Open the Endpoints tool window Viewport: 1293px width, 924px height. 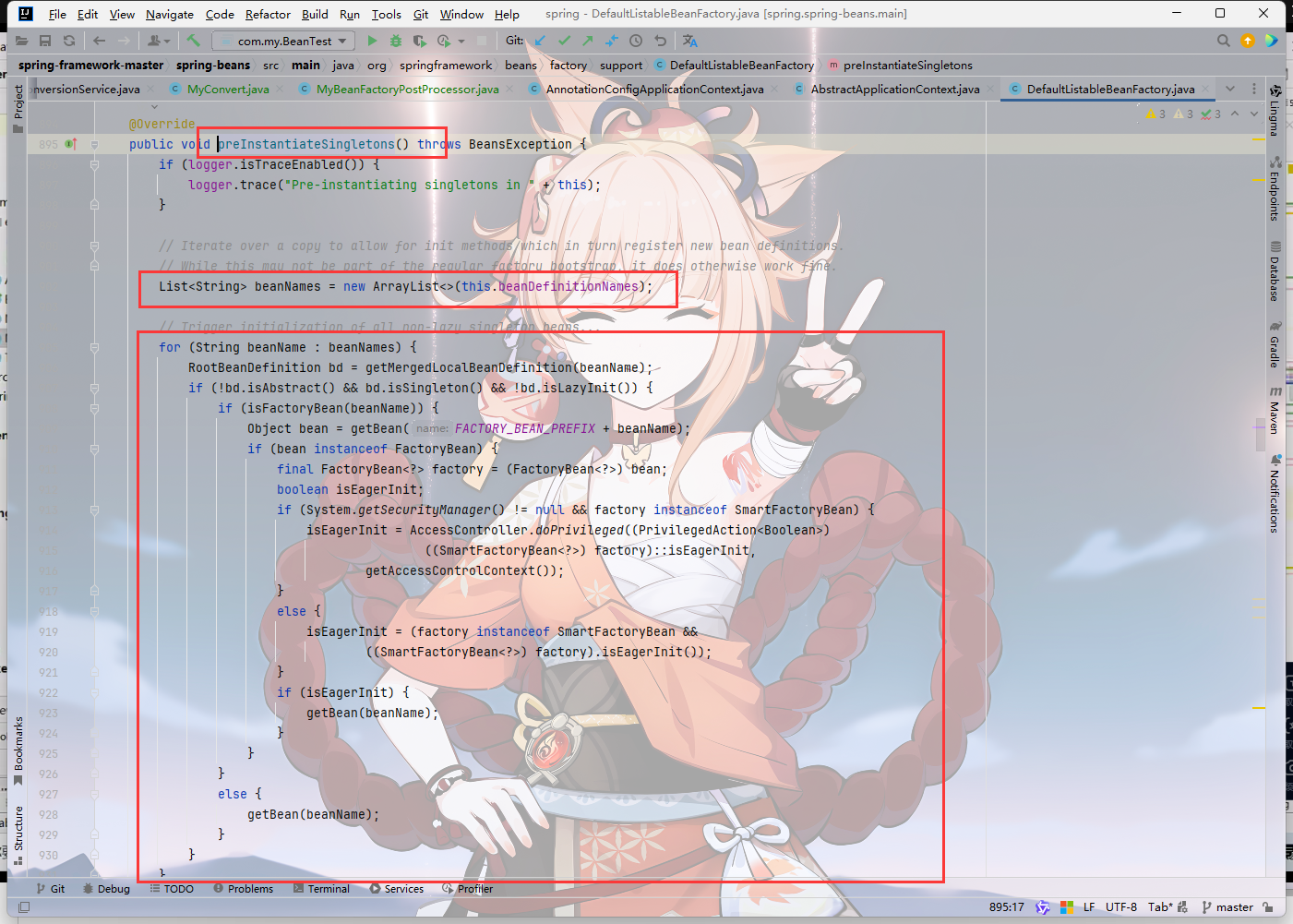tap(1275, 187)
